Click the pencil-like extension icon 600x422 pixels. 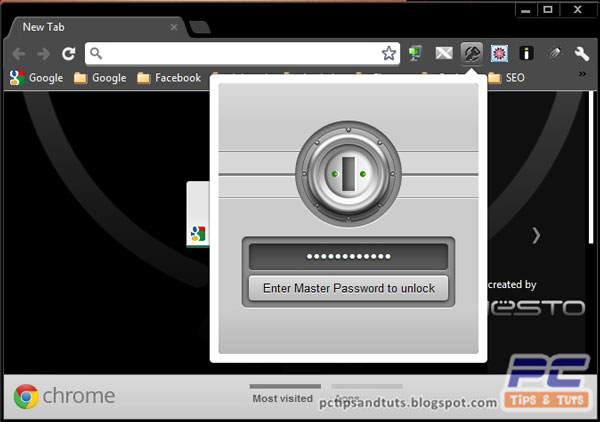click(x=554, y=53)
